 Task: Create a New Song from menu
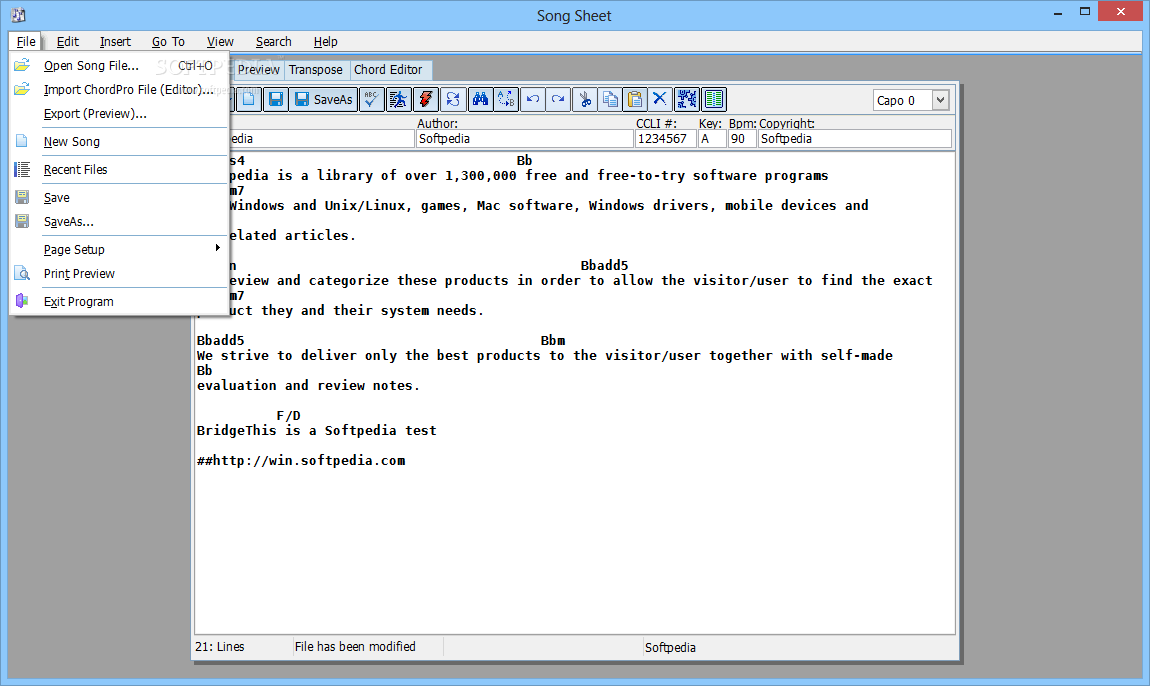(120, 142)
